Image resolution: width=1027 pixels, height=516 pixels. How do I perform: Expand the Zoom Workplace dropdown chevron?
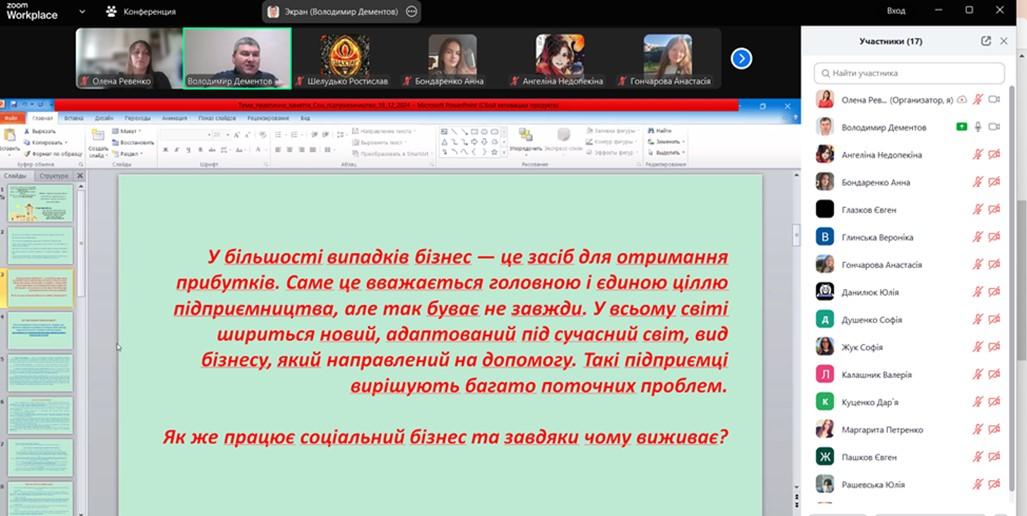[80, 13]
